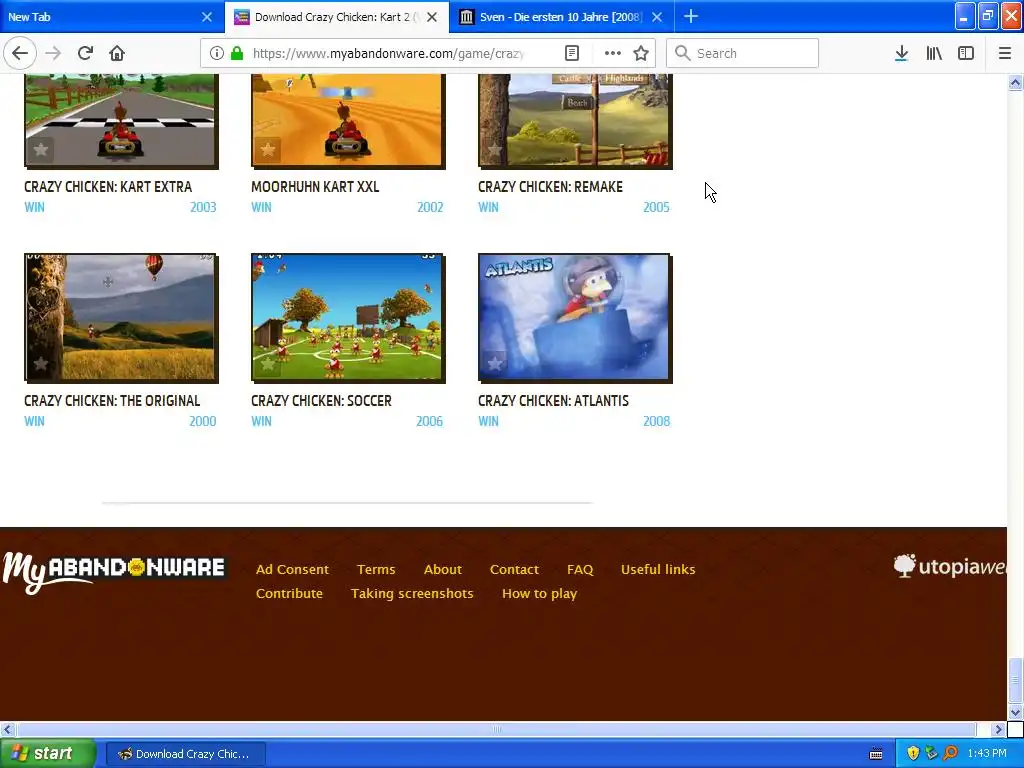
Task: Click the Ad Consent footer link
Action: pos(292,569)
